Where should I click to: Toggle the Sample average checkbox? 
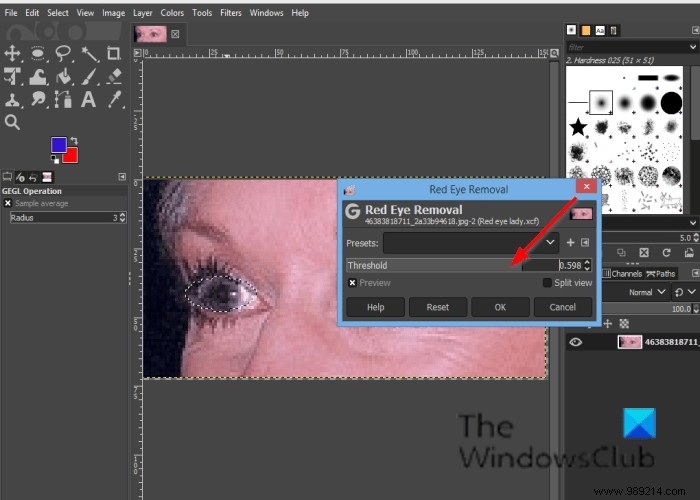[8, 204]
